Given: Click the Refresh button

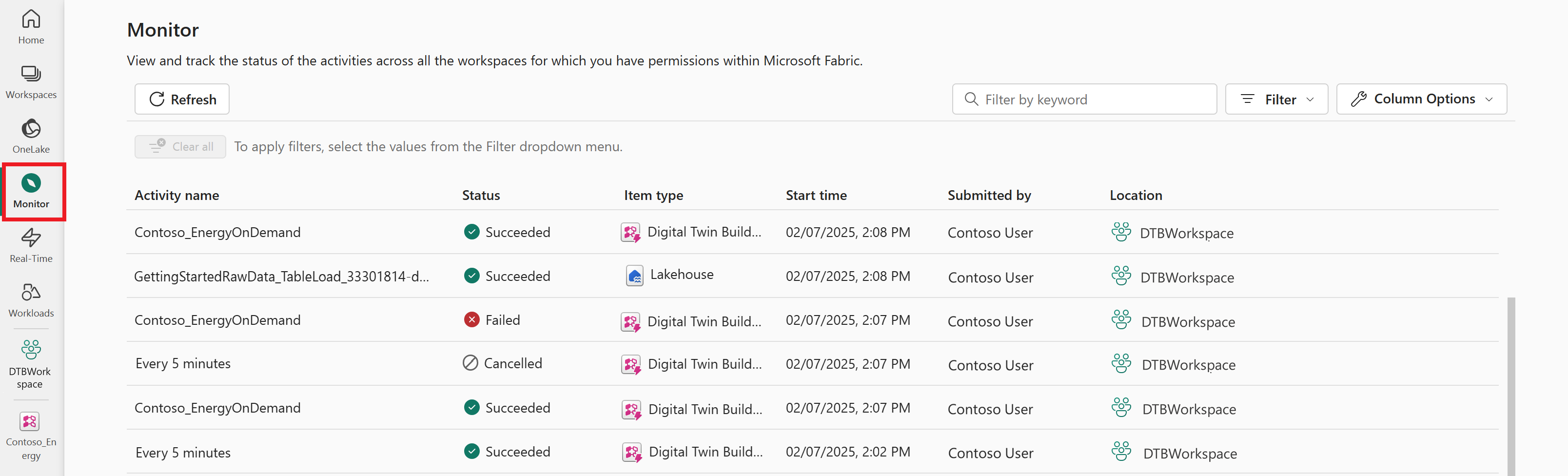Looking at the screenshot, I should (x=182, y=99).
